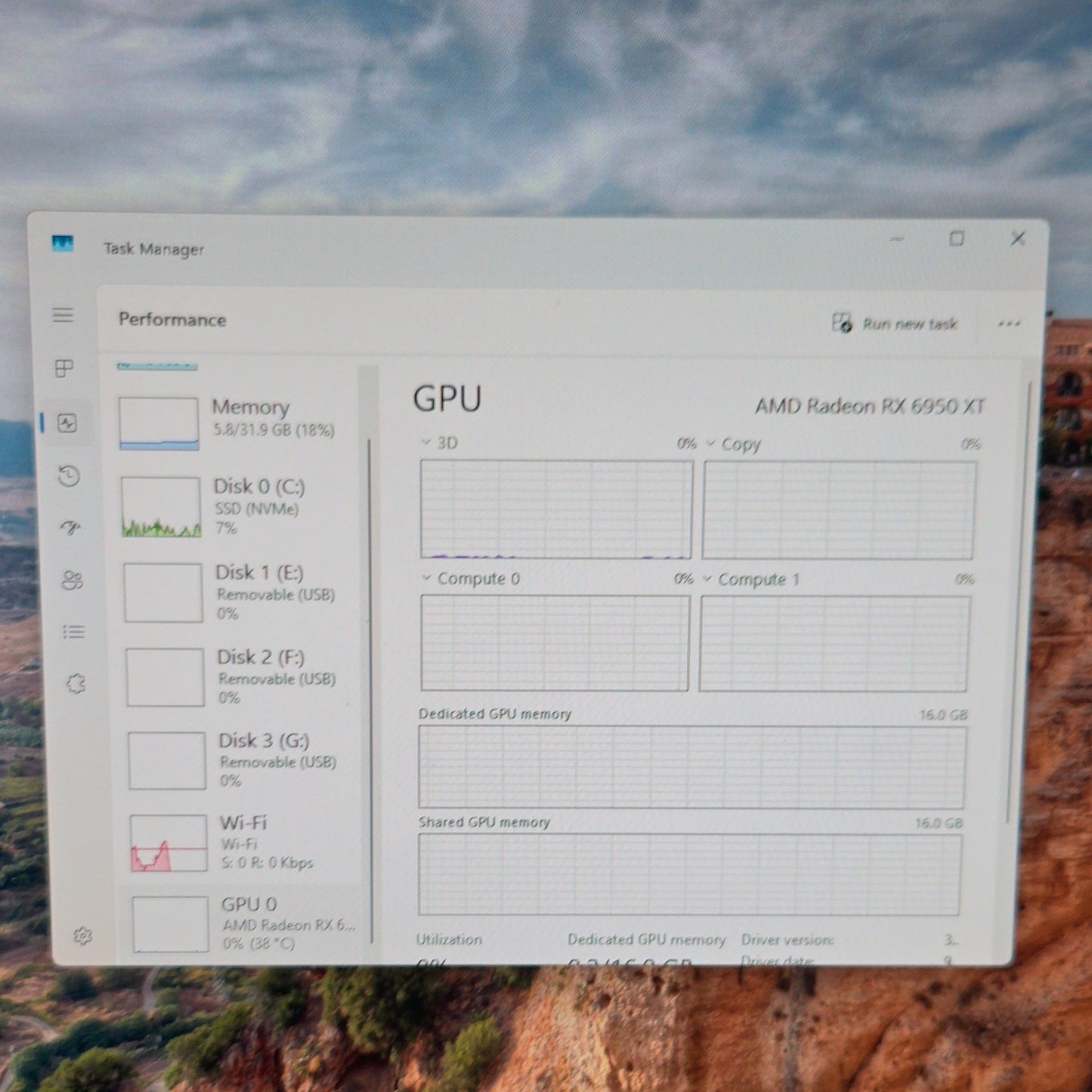Image resolution: width=1092 pixels, height=1092 pixels.
Task: Open the Users page icon
Action: 73,580
